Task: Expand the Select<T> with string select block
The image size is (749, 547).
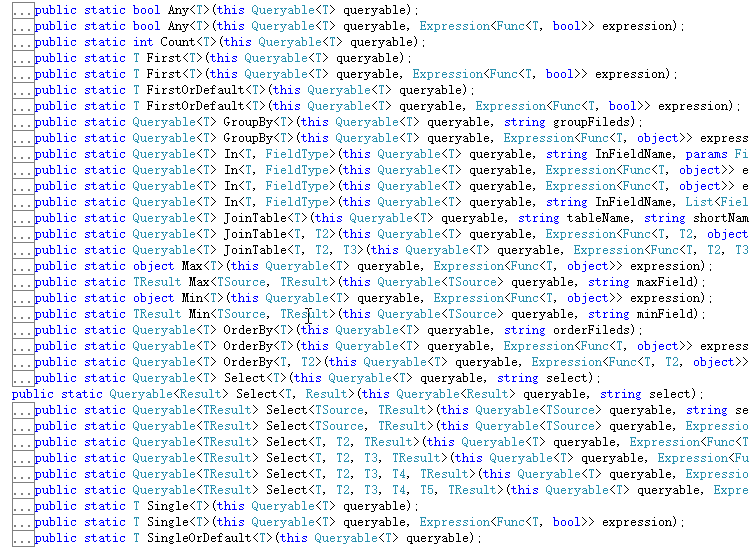Action: [x=22, y=378]
